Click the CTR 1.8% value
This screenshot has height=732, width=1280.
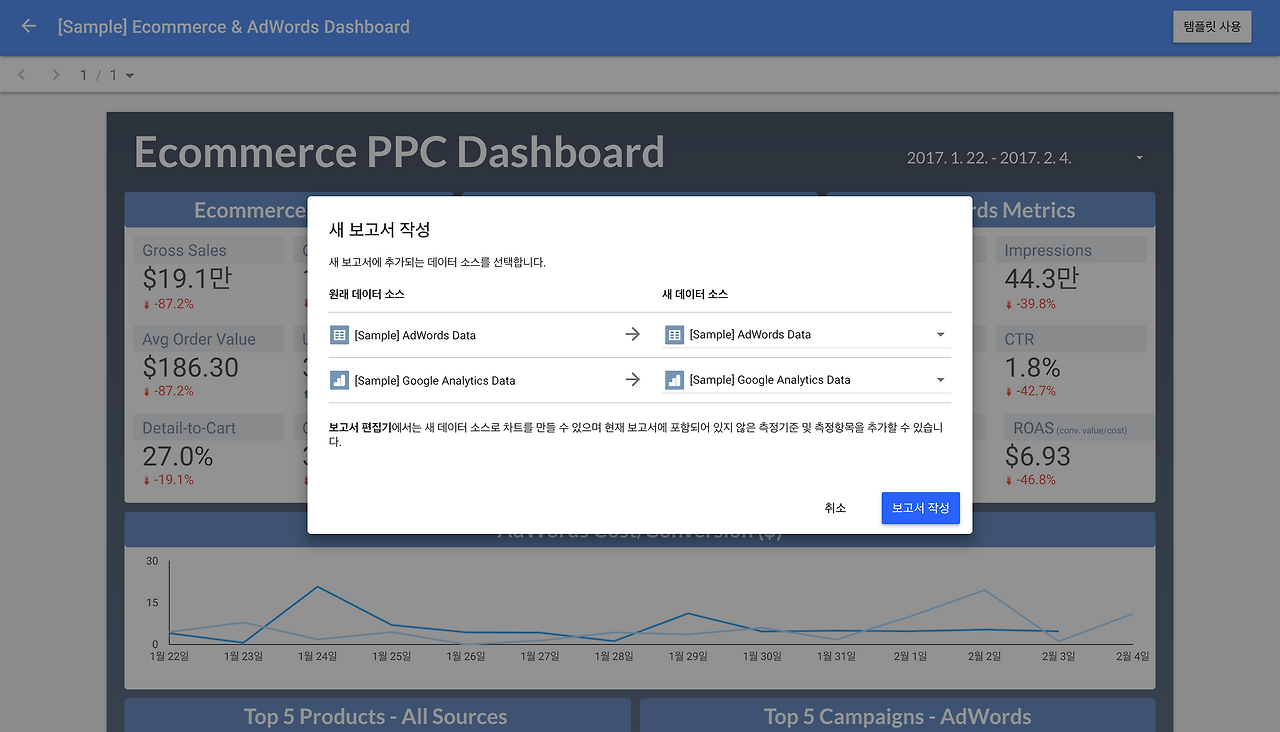[x=1033, y=367]
